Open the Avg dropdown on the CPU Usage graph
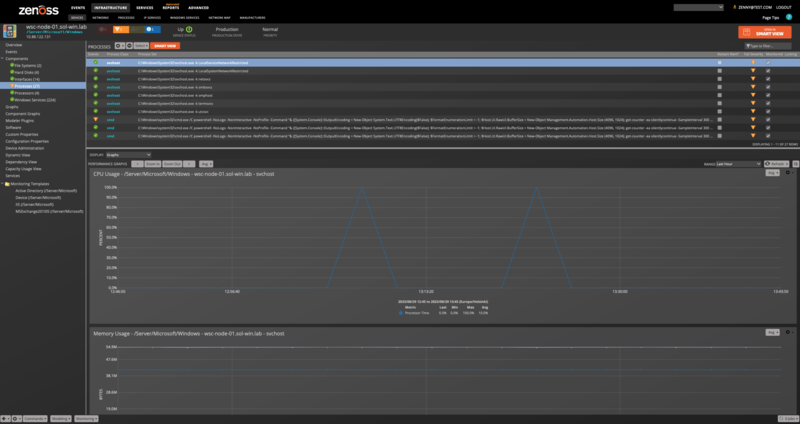The width and height of the screenshot is (800, 424). point(772,173)
